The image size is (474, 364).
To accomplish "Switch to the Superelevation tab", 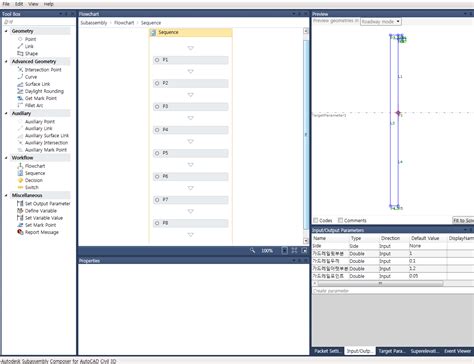I will click(424, 351).
